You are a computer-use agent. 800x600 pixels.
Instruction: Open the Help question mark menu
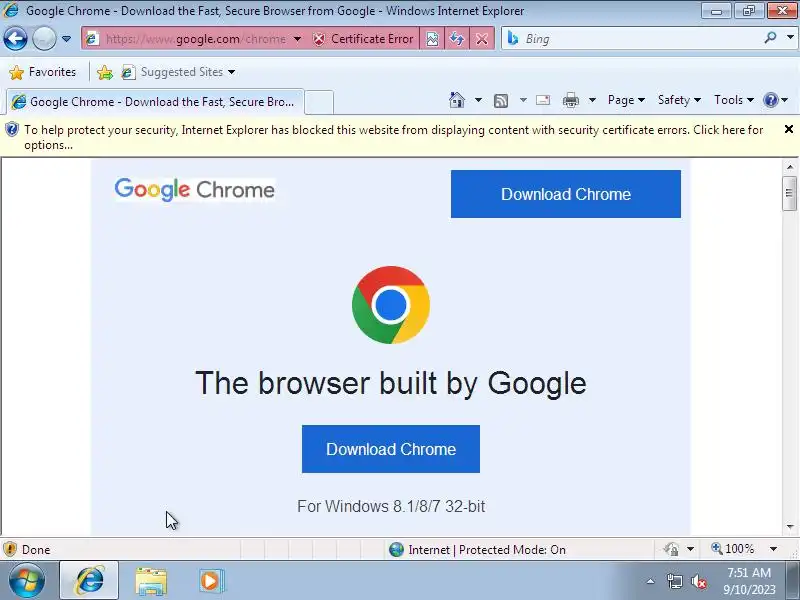(775, 100)
